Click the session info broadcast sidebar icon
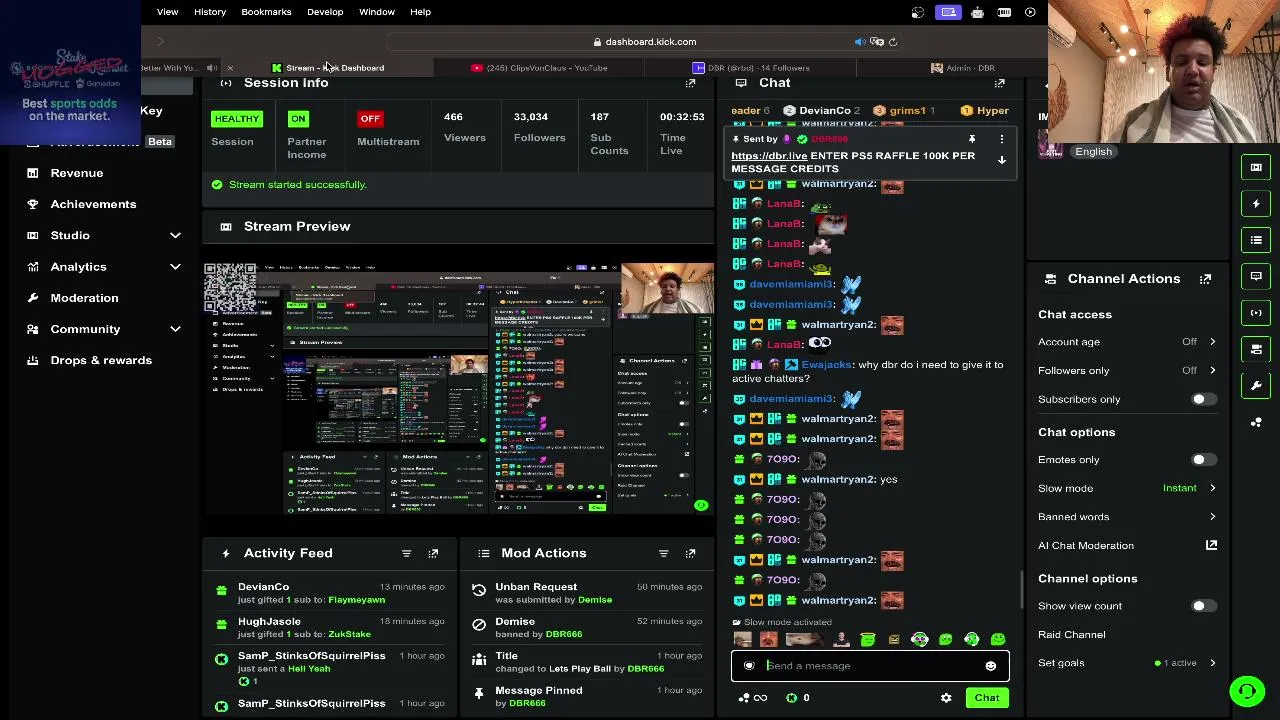Screen dimensions: 1280x720 (1256, 312)
